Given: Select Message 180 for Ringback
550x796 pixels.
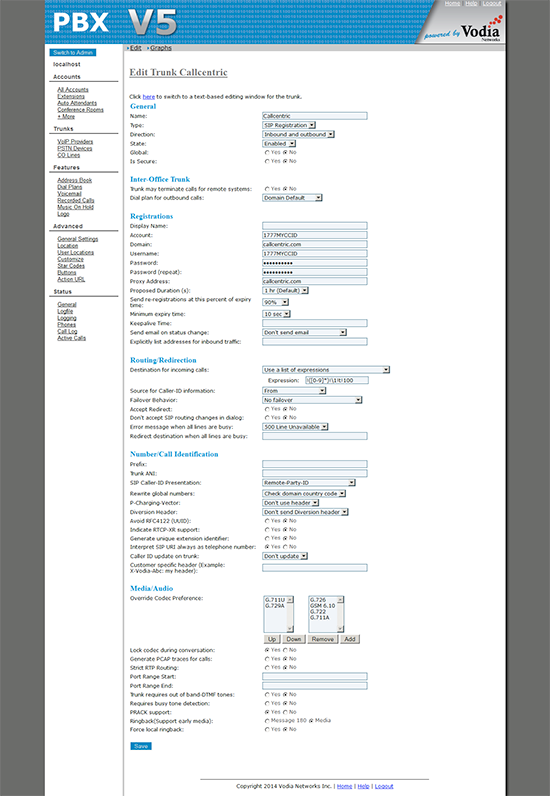Looking at the screenshot, I should coord(267,721).
